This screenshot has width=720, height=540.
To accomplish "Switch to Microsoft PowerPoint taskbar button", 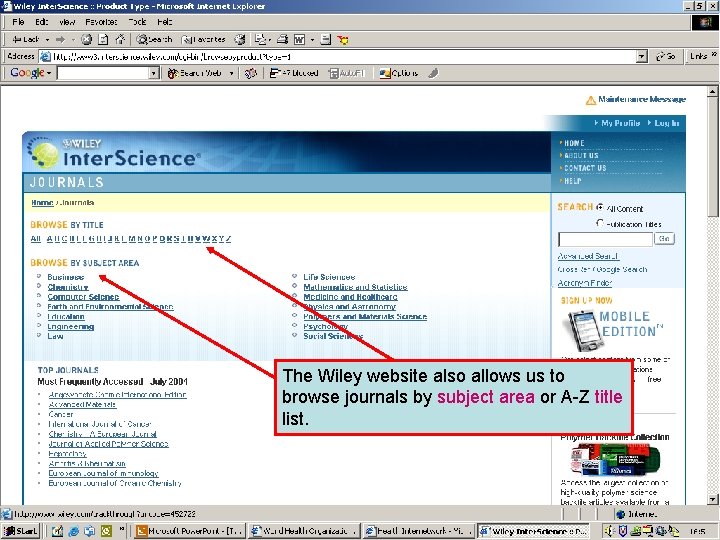I will 190,531.
